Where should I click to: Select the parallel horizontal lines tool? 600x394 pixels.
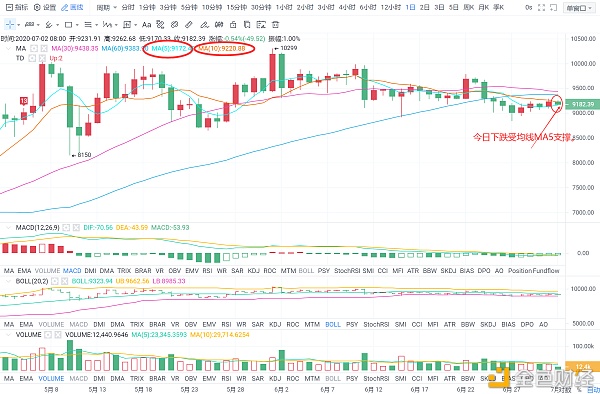click(88, 25)
